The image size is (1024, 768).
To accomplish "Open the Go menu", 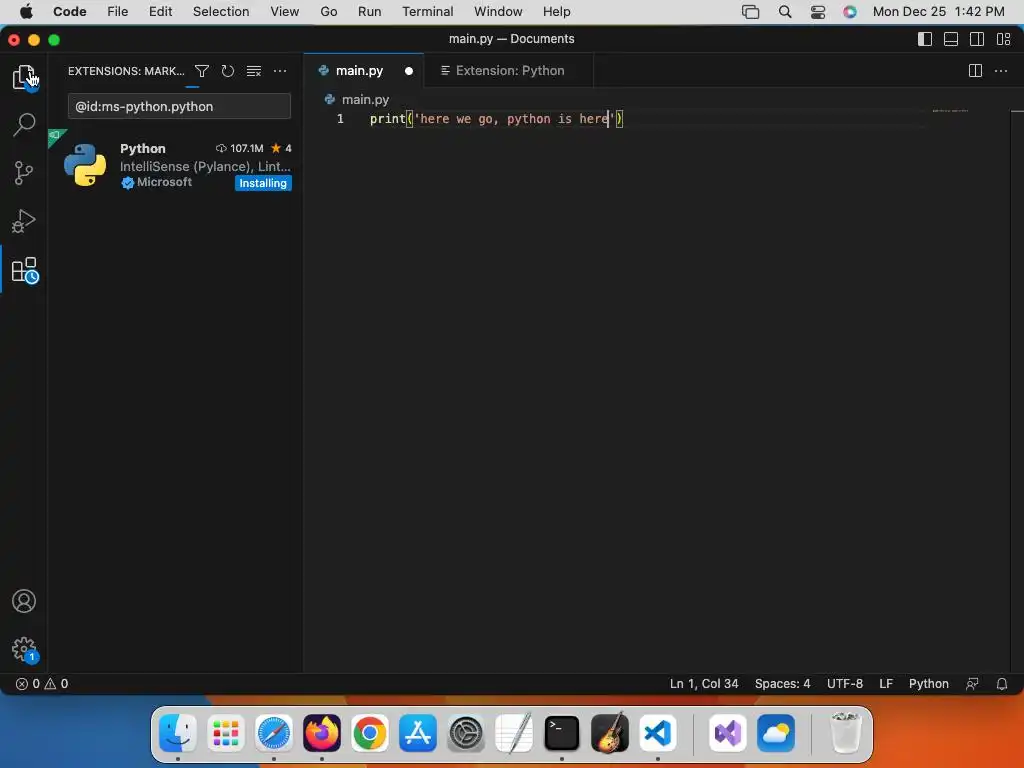I will (x=328, y=12).
